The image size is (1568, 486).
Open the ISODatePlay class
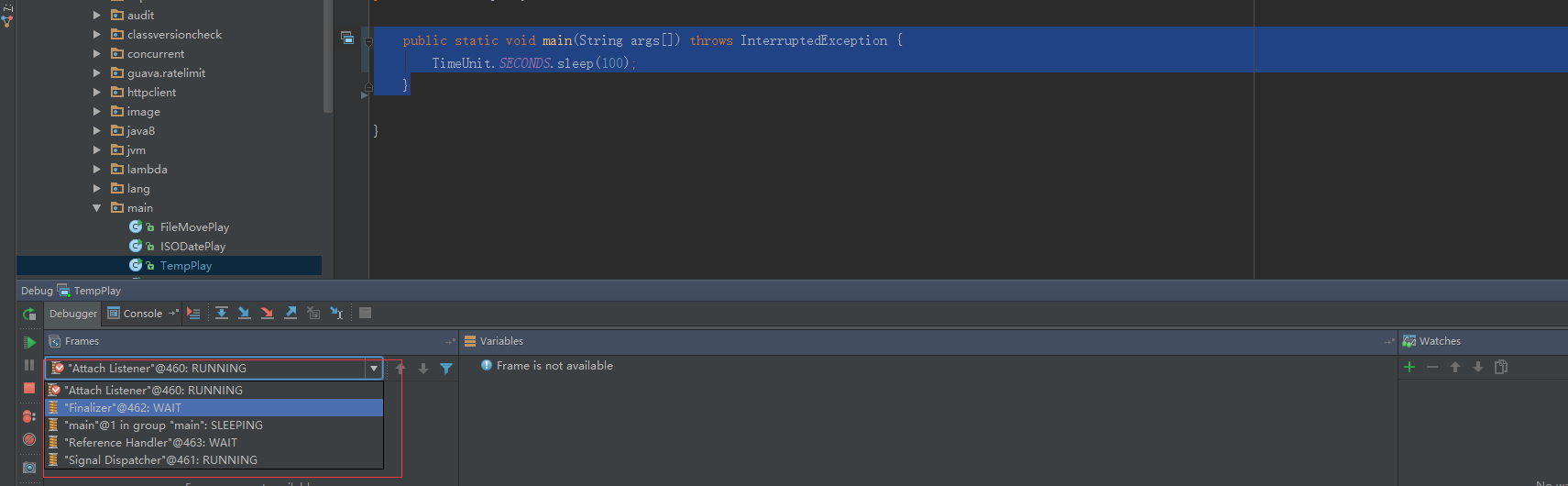[x=192, y=247]
